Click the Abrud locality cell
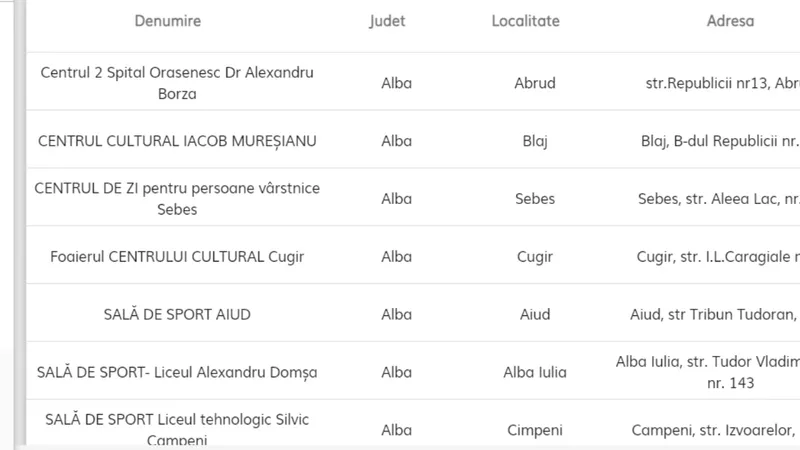The image size is (800, 450). coord(535,83)
